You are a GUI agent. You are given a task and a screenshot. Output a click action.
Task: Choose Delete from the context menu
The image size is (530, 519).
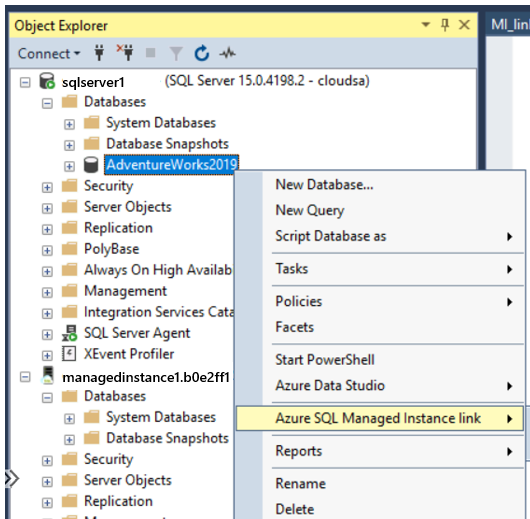380,509
